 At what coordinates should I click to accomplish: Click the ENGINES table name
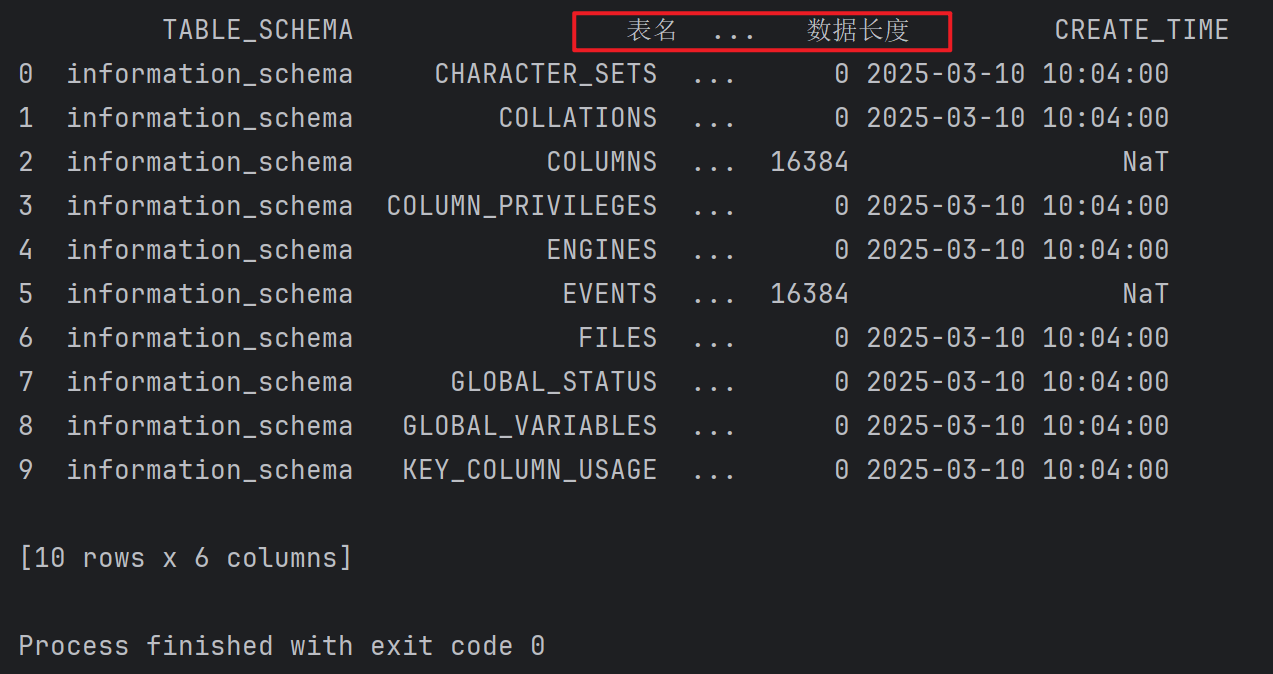coord(602,250)
